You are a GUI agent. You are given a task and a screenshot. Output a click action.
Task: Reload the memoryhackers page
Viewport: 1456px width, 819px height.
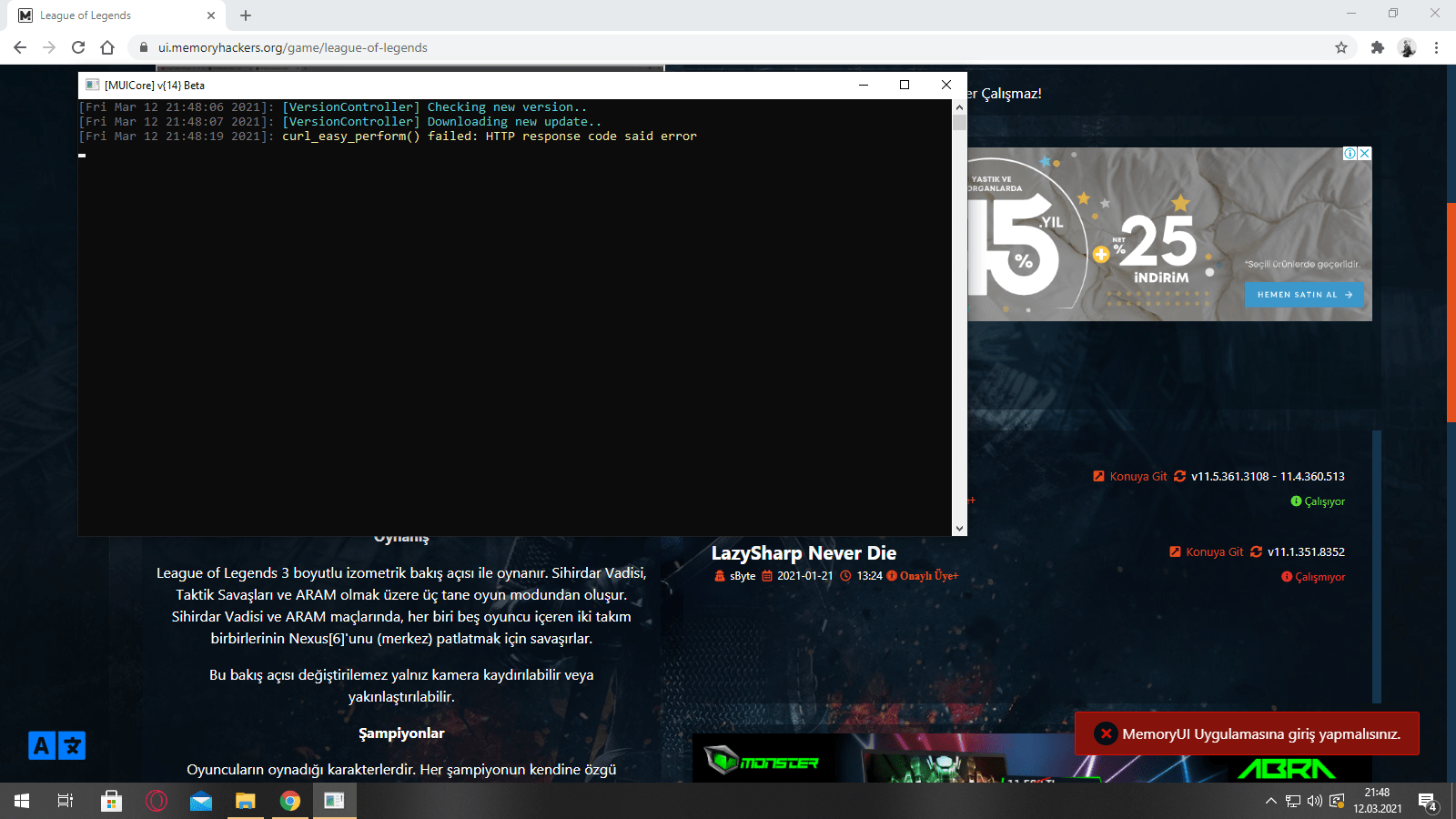(x=78, y=47)
